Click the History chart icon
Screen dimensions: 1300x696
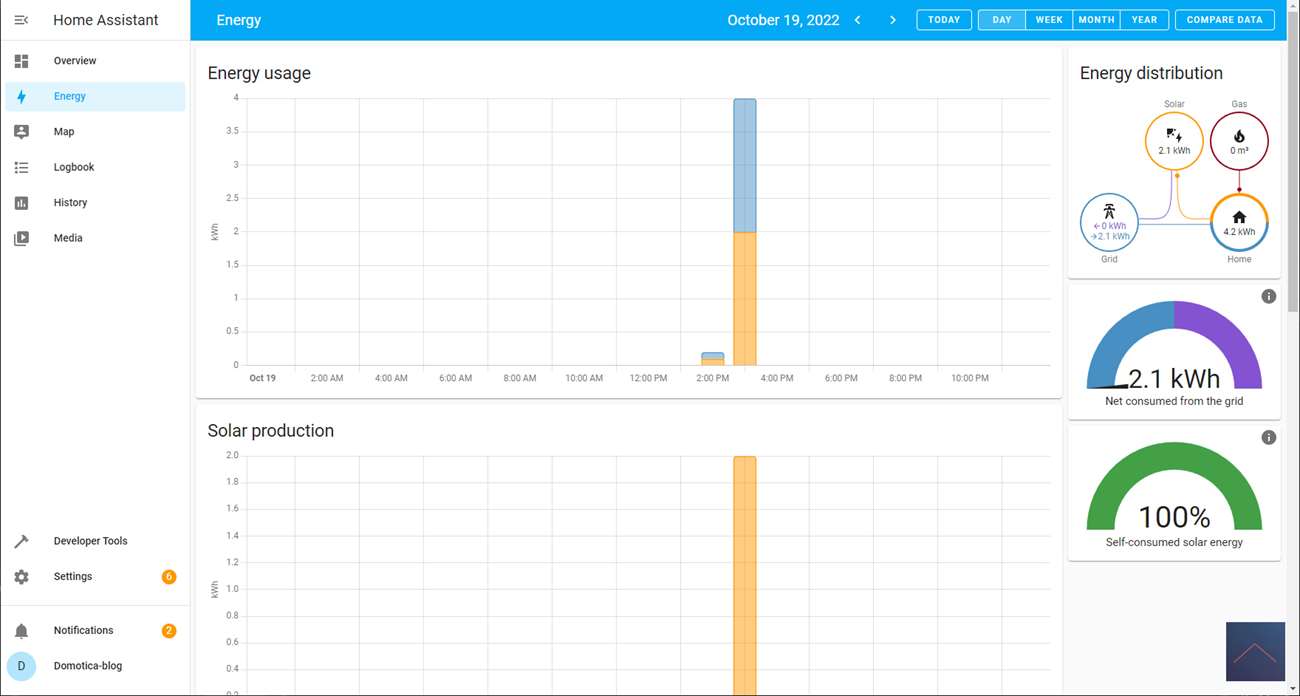(x=21, y=203)
